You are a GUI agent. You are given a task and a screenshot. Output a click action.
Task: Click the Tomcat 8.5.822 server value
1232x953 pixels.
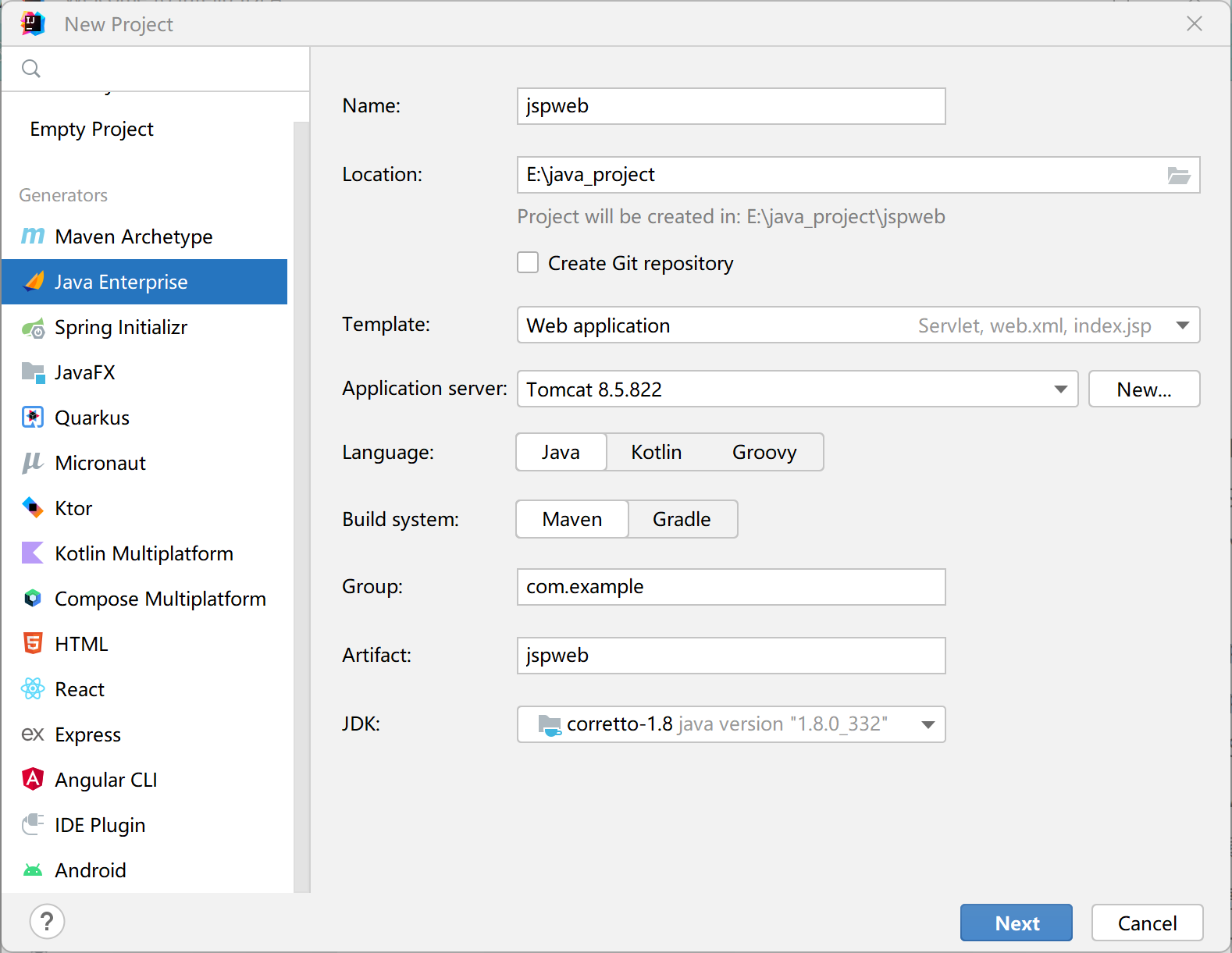point(594,389)
